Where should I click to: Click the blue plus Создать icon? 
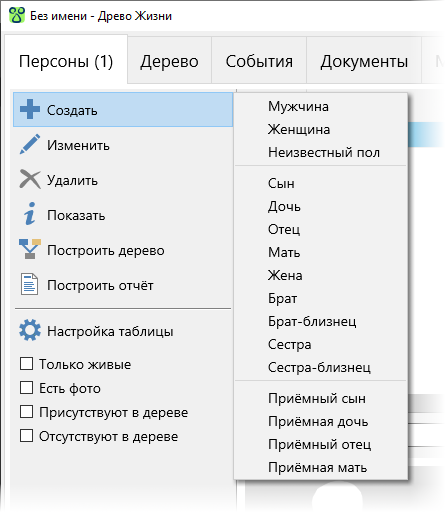pyautogui.click(x=30, y=109)
